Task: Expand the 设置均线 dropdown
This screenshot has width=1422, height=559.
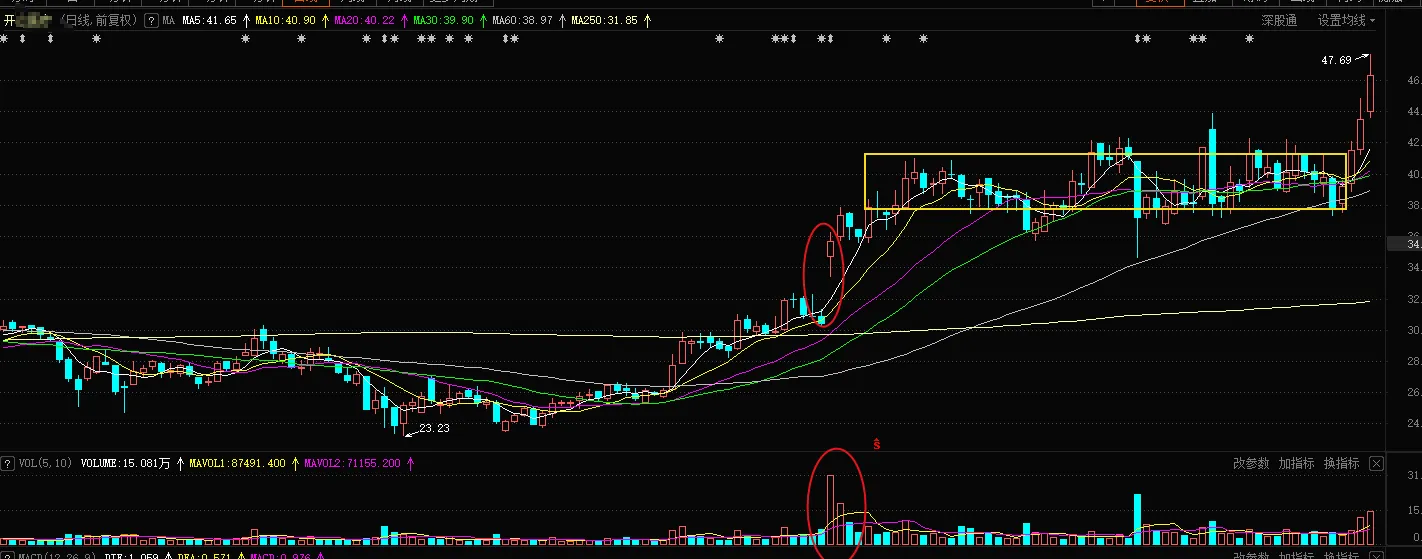Action: (1346, 20)
